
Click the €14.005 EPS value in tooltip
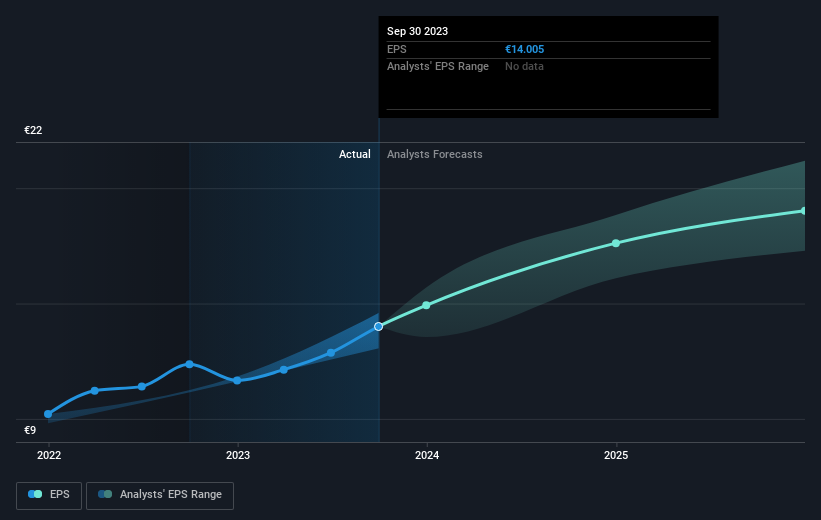(525, 49)
